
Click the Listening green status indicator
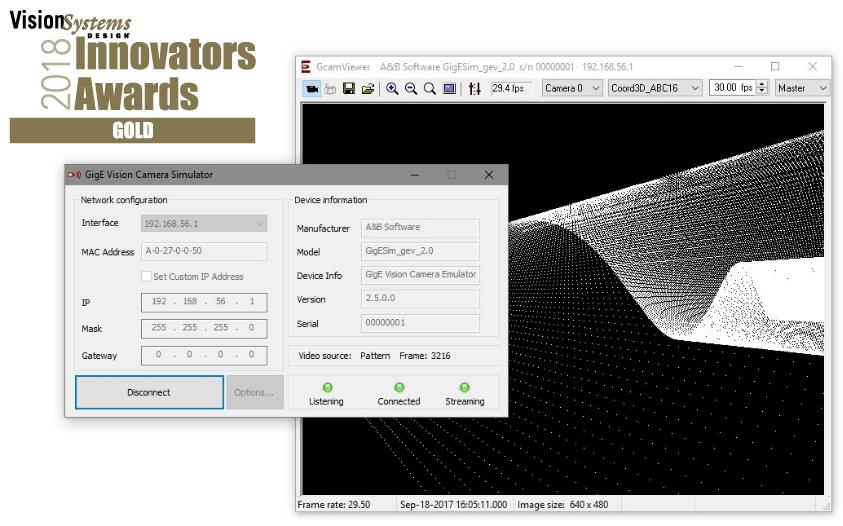point(327,387)
